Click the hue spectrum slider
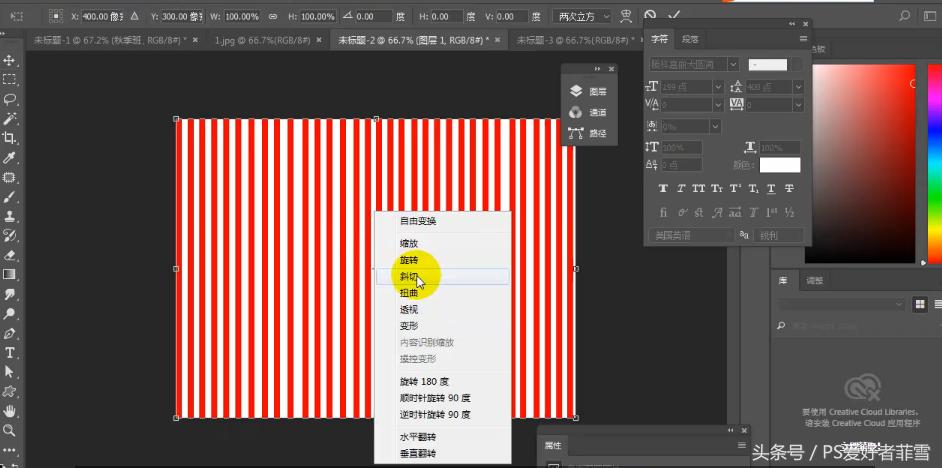942x468 pixels. pyautogui.click(x=935, y=163)
